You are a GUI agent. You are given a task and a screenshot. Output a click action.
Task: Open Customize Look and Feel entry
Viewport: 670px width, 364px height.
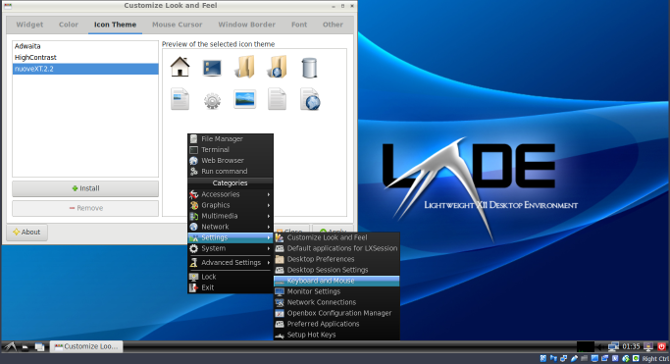[336, 238]
